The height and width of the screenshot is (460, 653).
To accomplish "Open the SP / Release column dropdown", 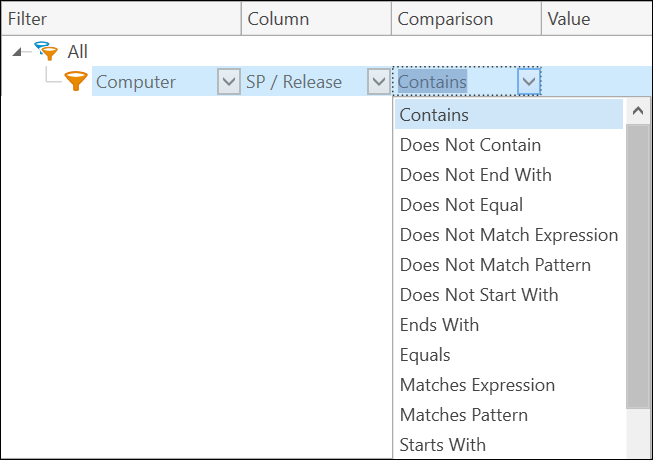I will 379,82.
